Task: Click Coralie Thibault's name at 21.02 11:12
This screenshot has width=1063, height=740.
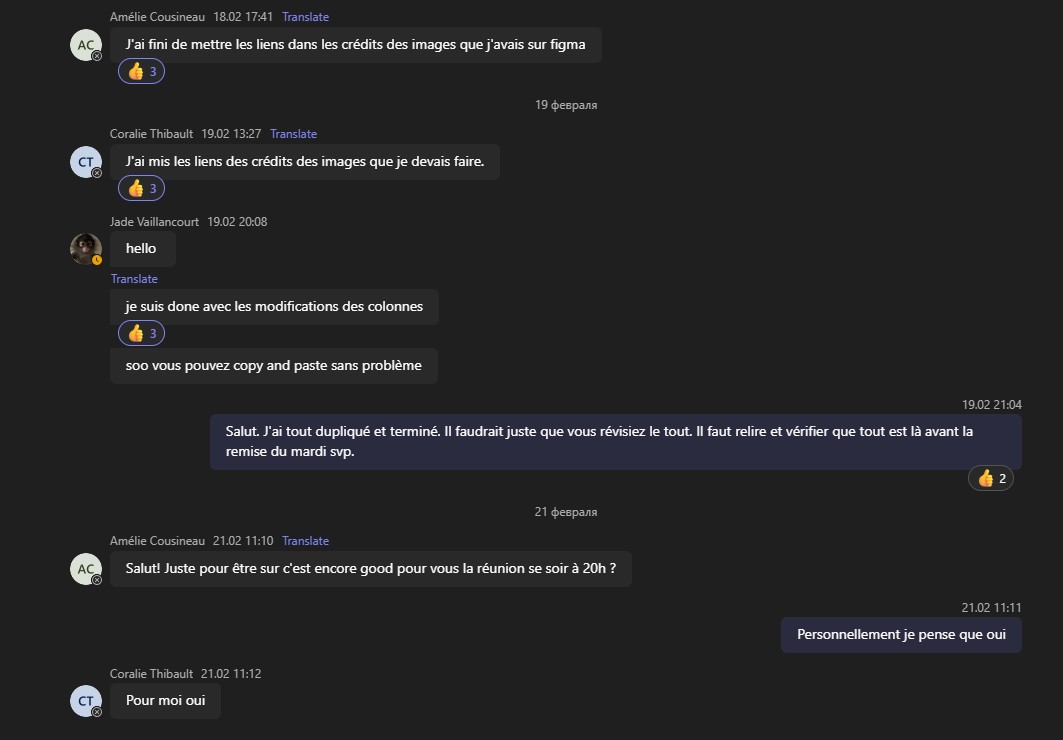Action: 151,674
